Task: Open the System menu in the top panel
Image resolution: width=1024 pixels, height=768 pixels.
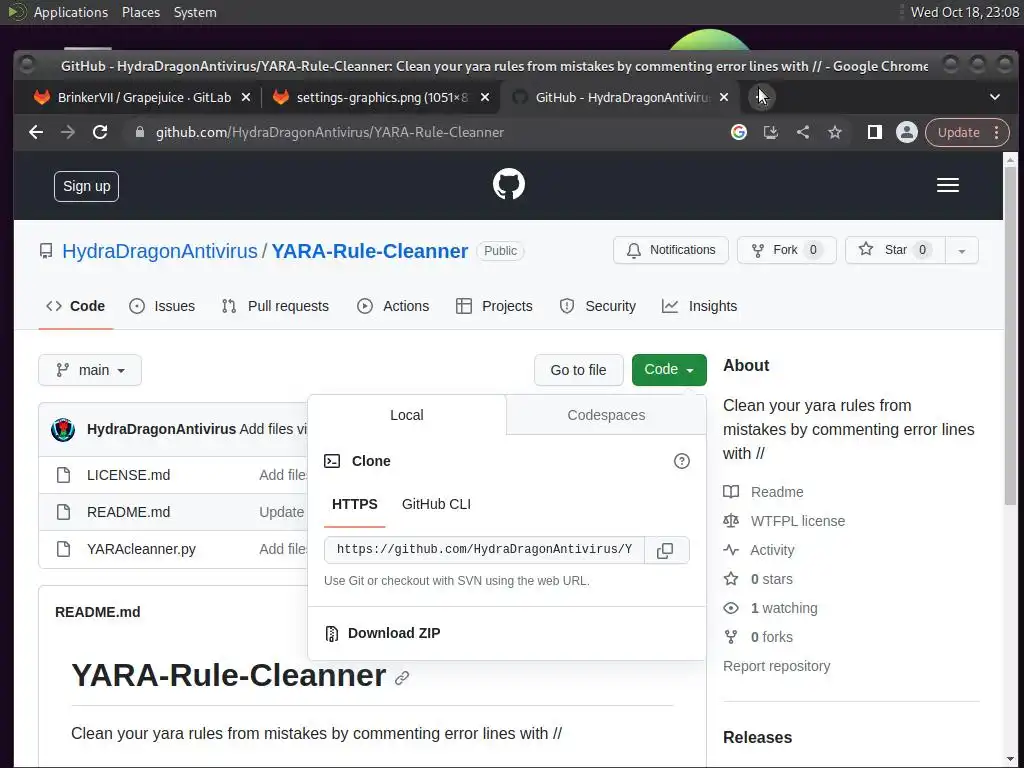Action: pos(195,12)
